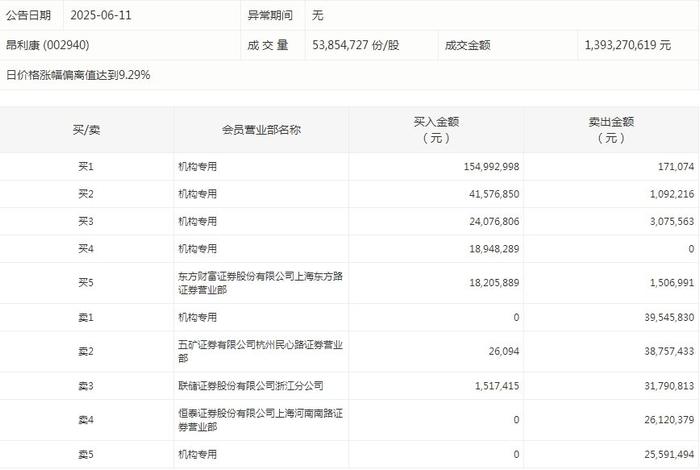Click the 买入金额（元） column header
Screen dimensions: 700x470
tap(436, 130)
